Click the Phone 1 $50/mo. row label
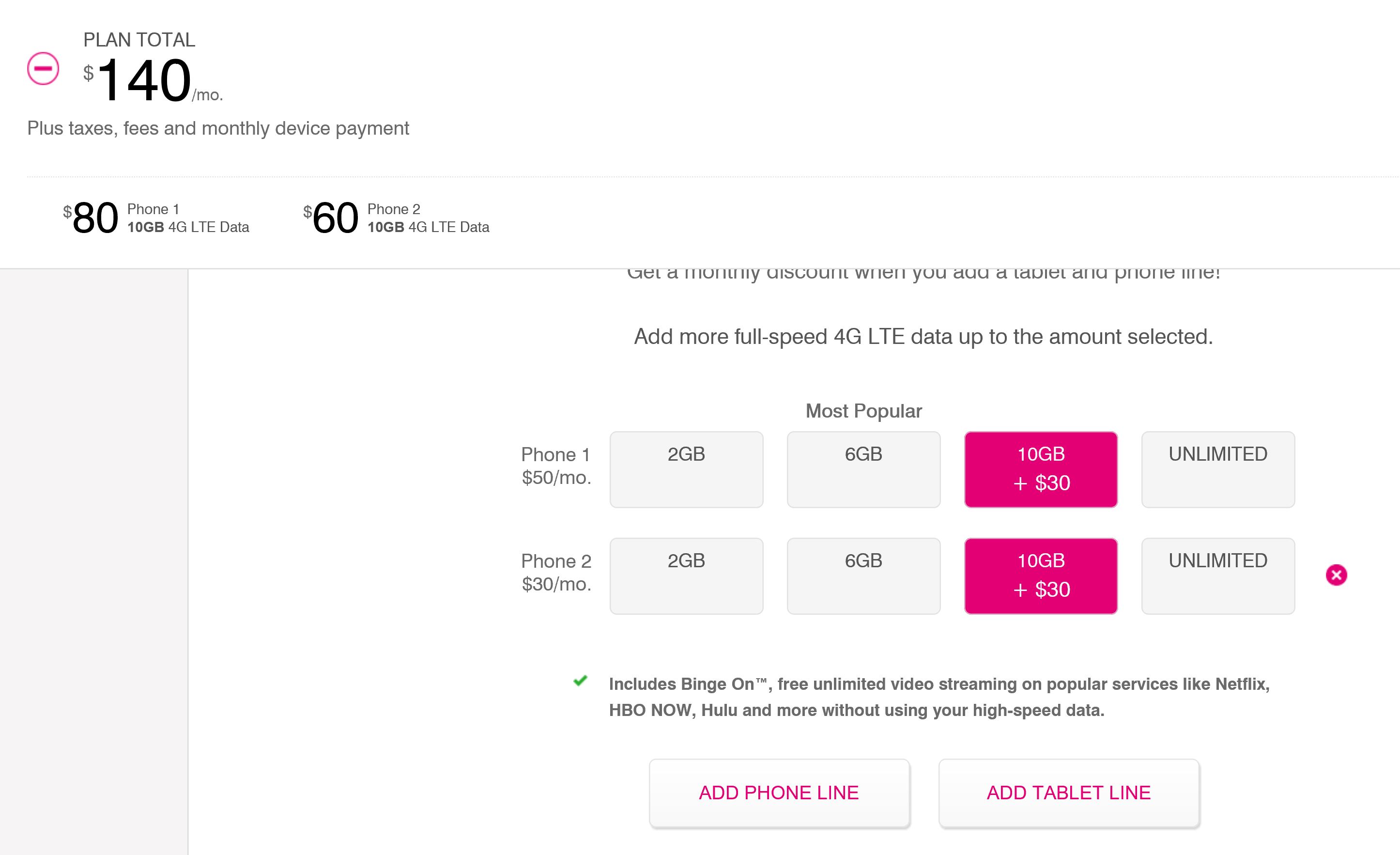Viewport: 1400px width, 855px height. coord(556,466)
